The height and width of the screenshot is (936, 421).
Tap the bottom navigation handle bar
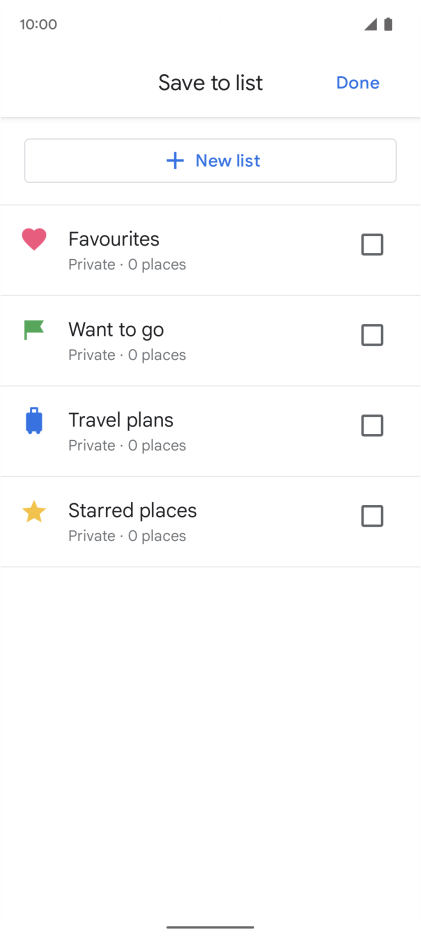(210, 927)
